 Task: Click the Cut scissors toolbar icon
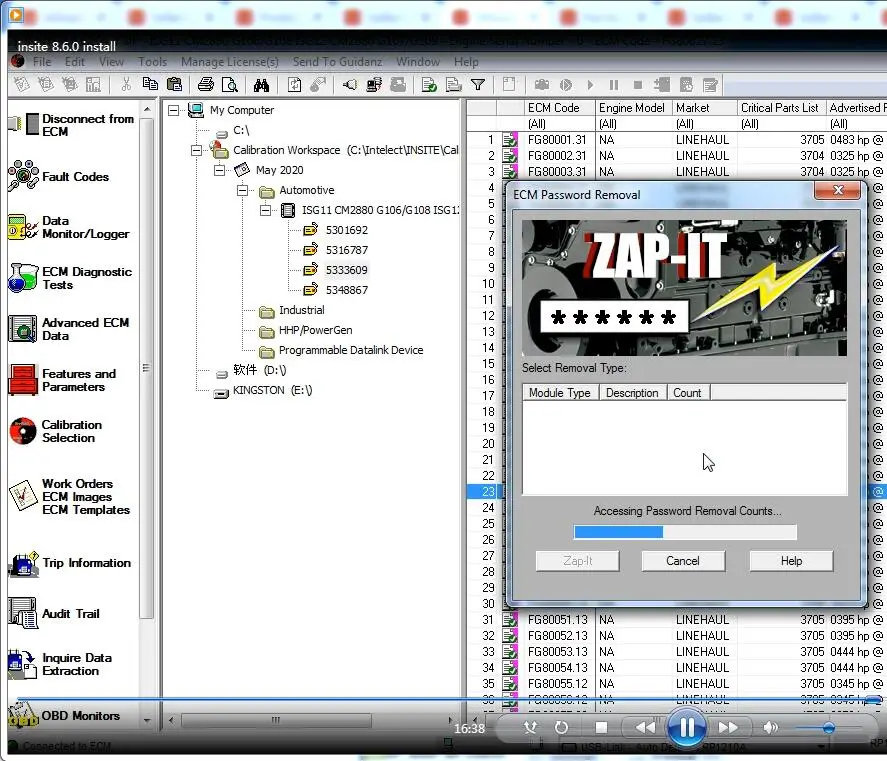[x=126, y=85]
